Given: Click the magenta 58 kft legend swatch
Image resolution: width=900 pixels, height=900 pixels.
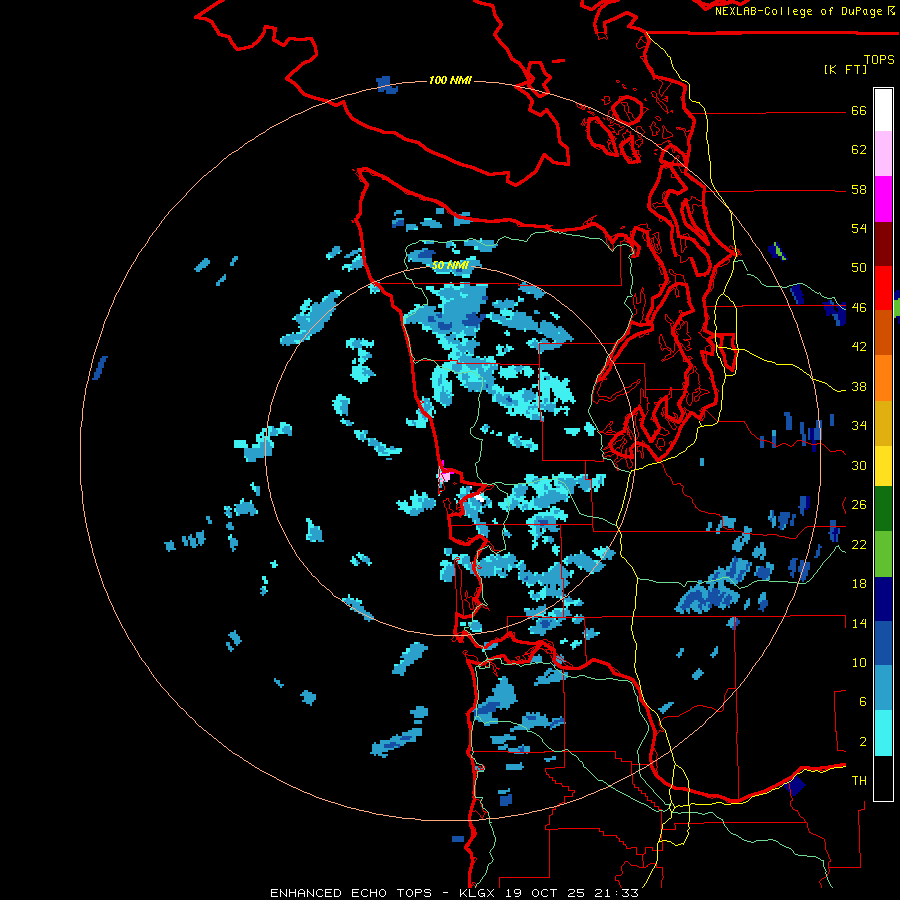Looking at the screenshot, I should point(883,199).
